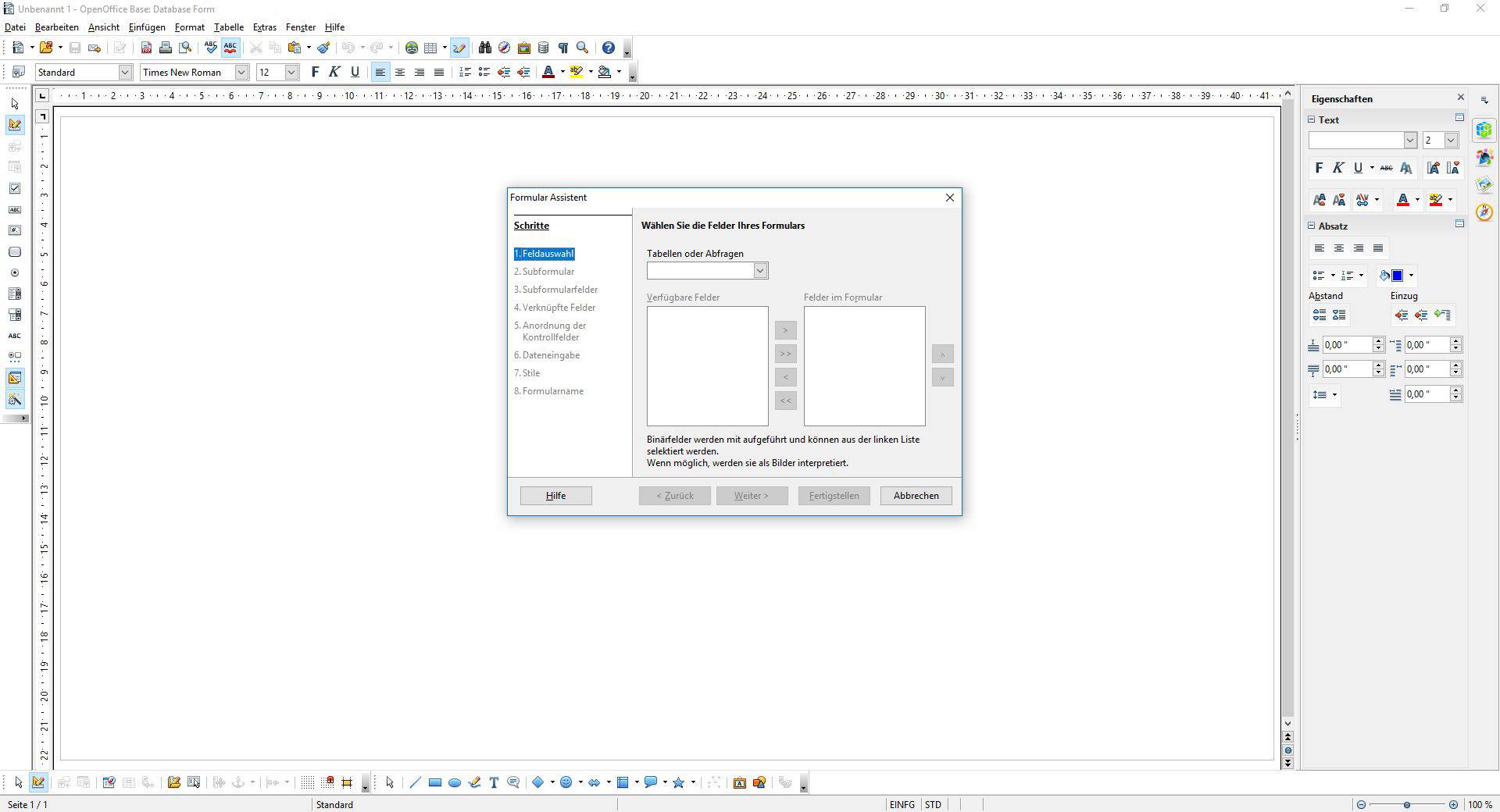Viewport: 1500px width, 812px height.
Task: Open the Fenster menu
Action: [x=301, y=27]
